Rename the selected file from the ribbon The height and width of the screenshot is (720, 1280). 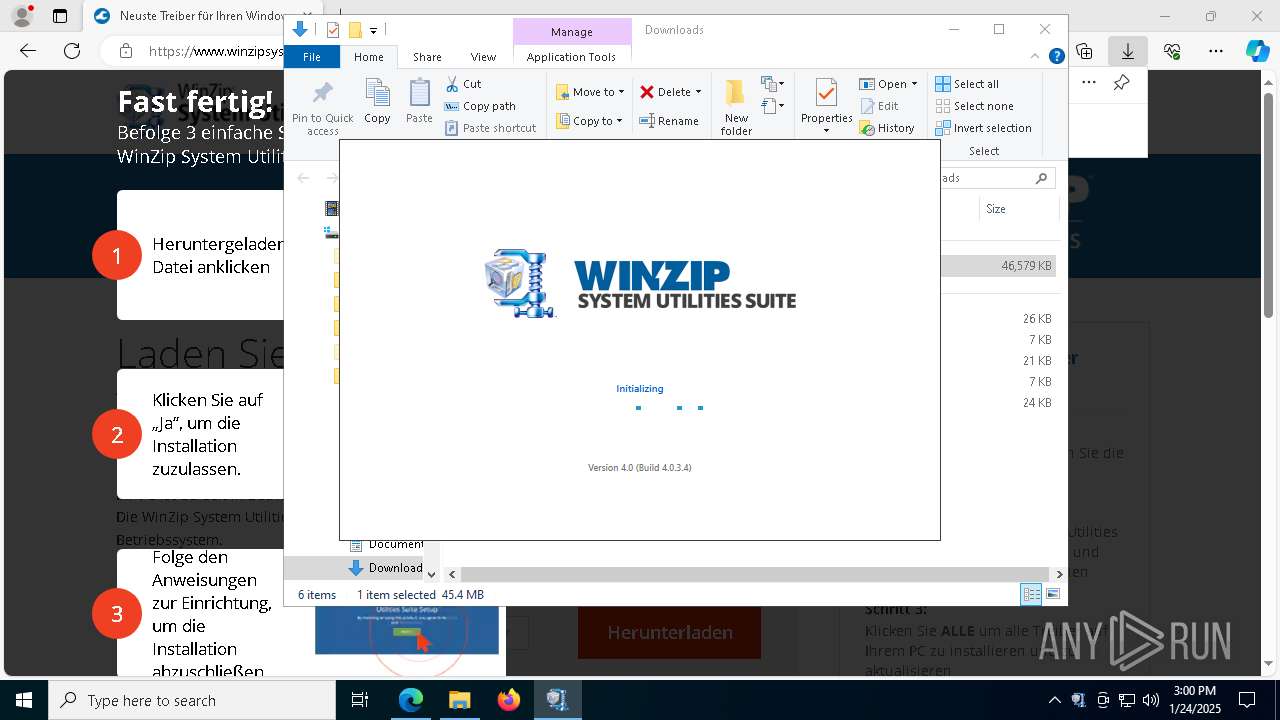point(669,121)
